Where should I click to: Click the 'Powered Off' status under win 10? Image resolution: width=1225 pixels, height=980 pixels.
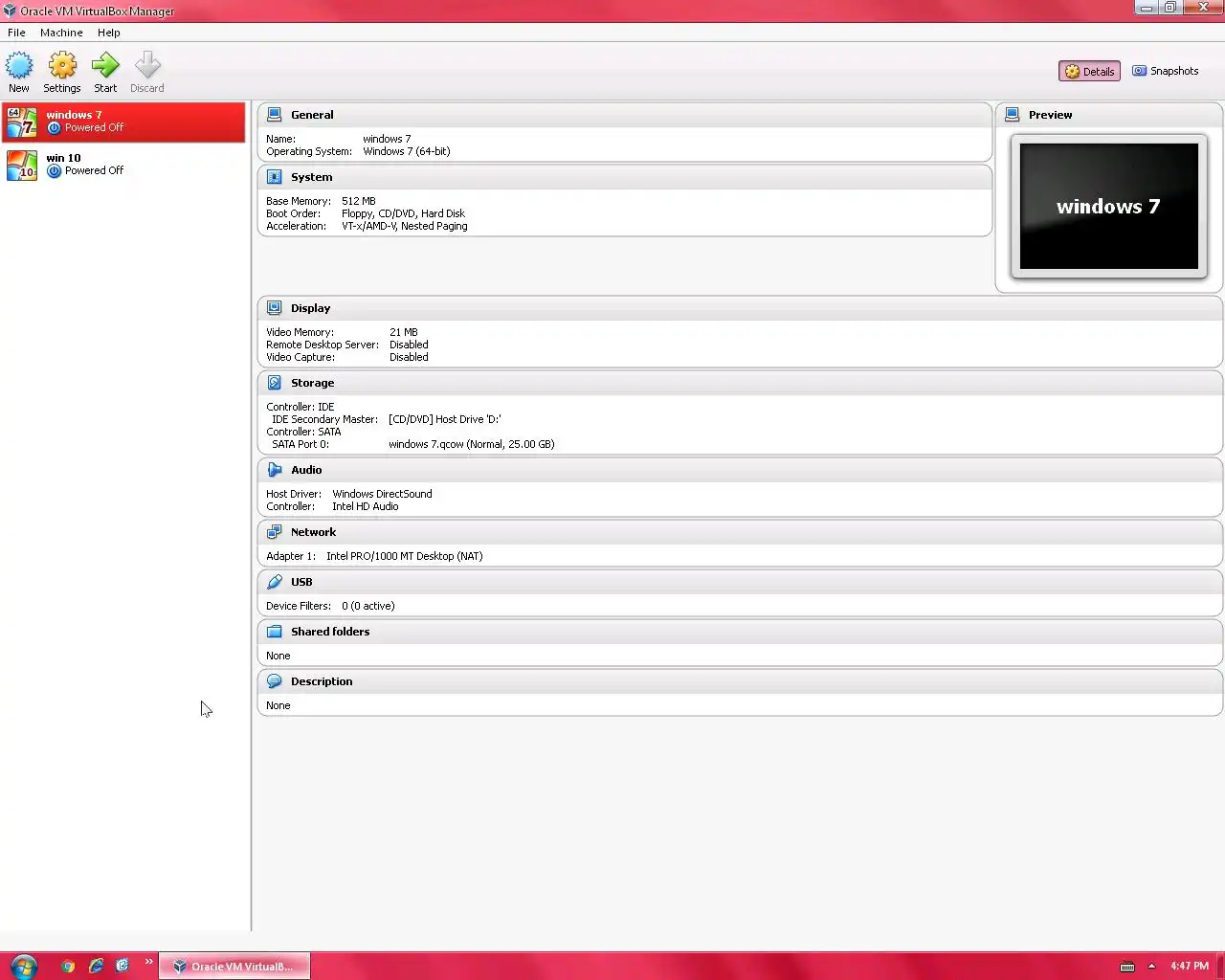click(x=94, y=170)
